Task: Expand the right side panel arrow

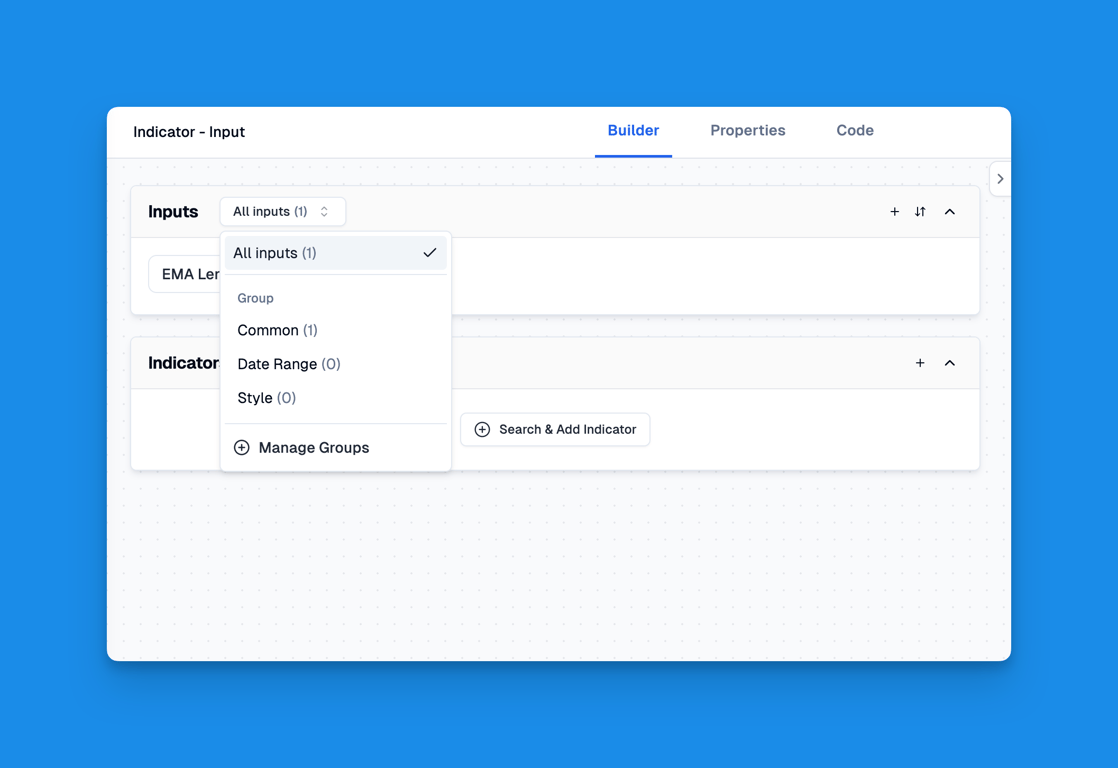Action: point(1000,179)
